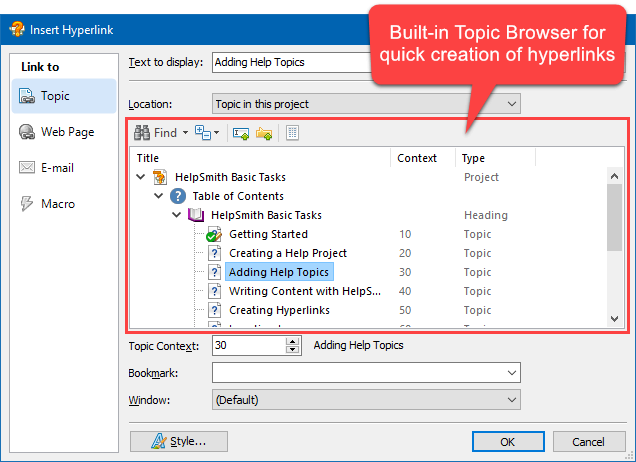636x462 pixels.
Task: Click the Creating a Help Project topic icon
Action: (x=214, y=253)
